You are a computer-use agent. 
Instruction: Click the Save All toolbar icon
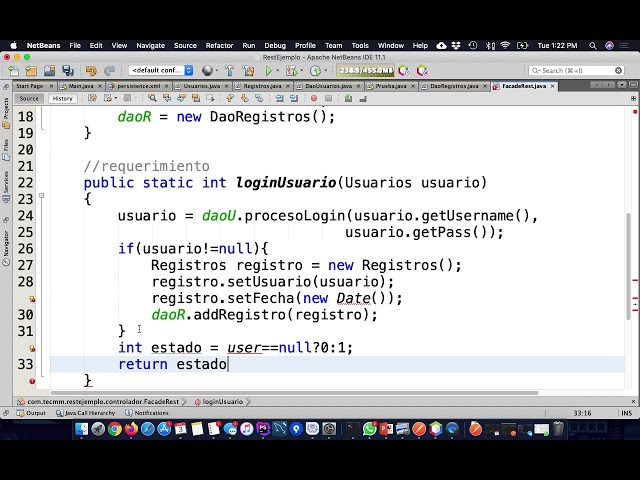point(68,71)
